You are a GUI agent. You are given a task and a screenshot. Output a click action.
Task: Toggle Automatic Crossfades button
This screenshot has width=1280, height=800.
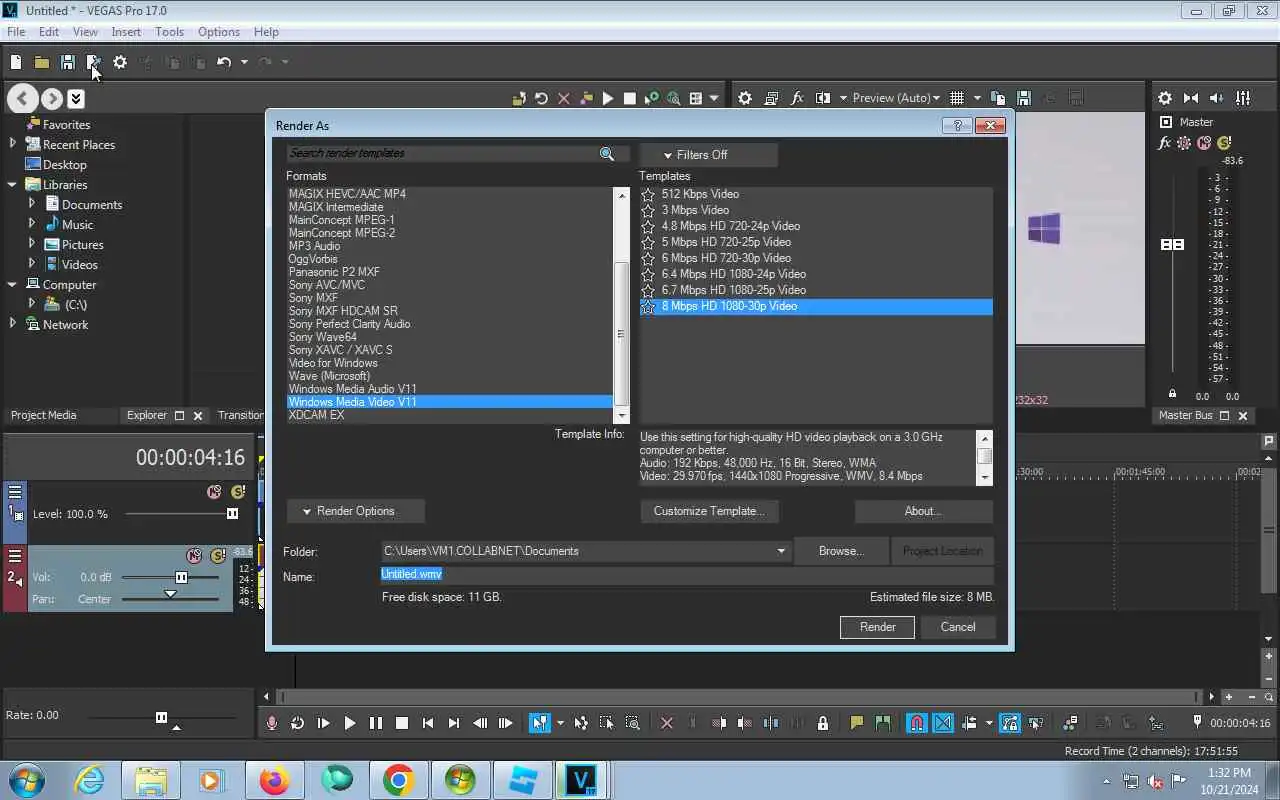(943, 723)
